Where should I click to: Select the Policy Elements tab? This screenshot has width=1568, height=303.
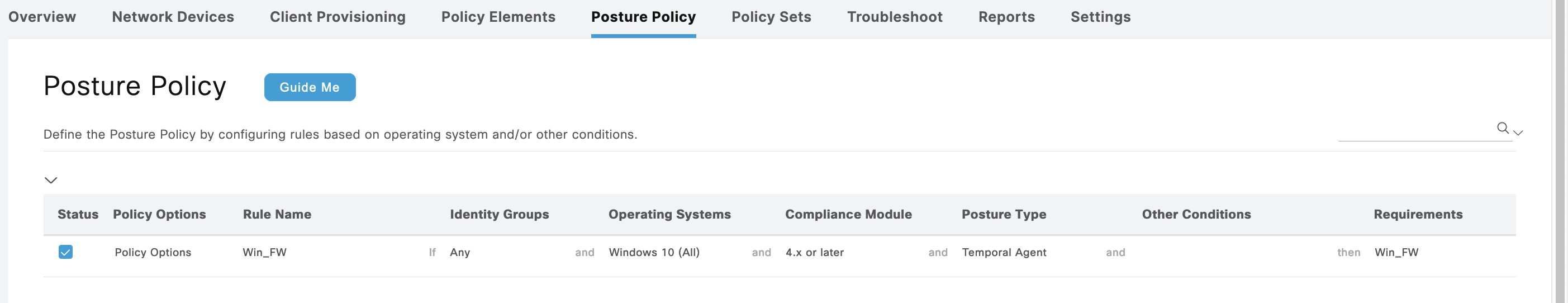point(498,17)
